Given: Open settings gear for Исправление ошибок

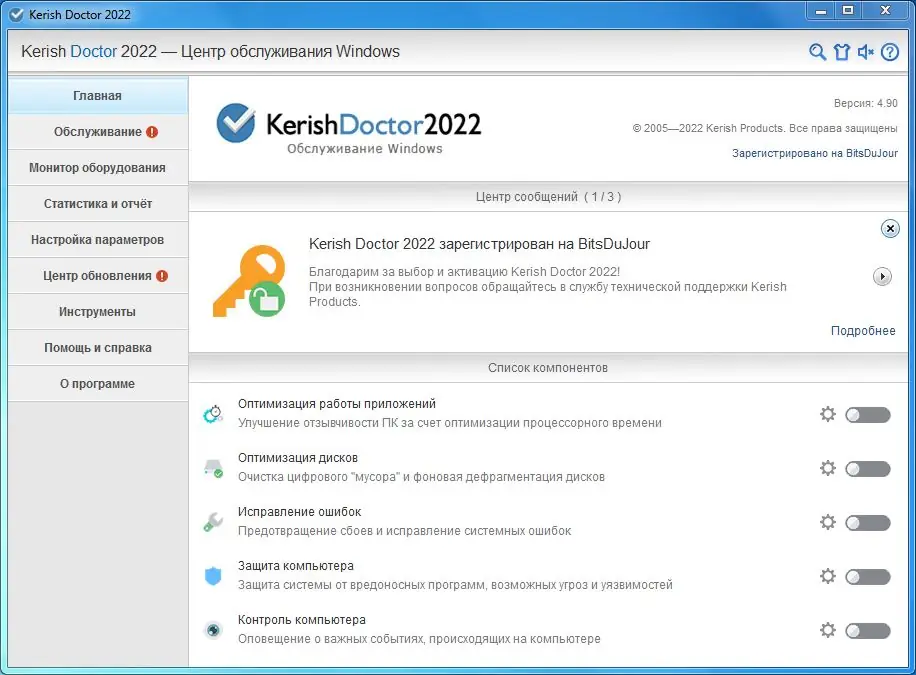Looking at the screenshot, I should tap(828, 522).
